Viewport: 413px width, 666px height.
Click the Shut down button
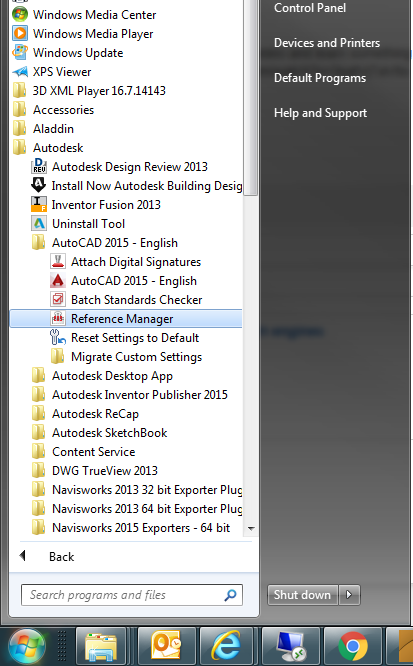point(303,595)
